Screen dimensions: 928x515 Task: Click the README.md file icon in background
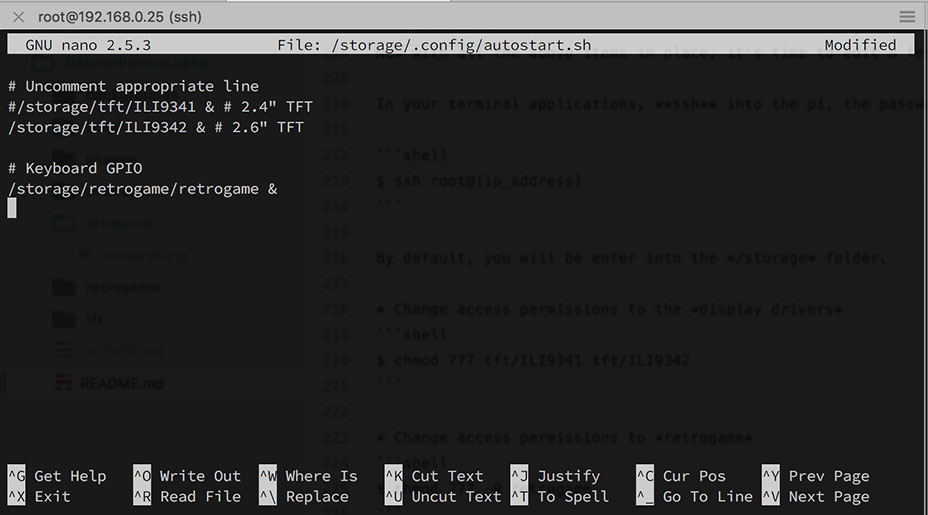pyautogui.click(x=64, y=383)
